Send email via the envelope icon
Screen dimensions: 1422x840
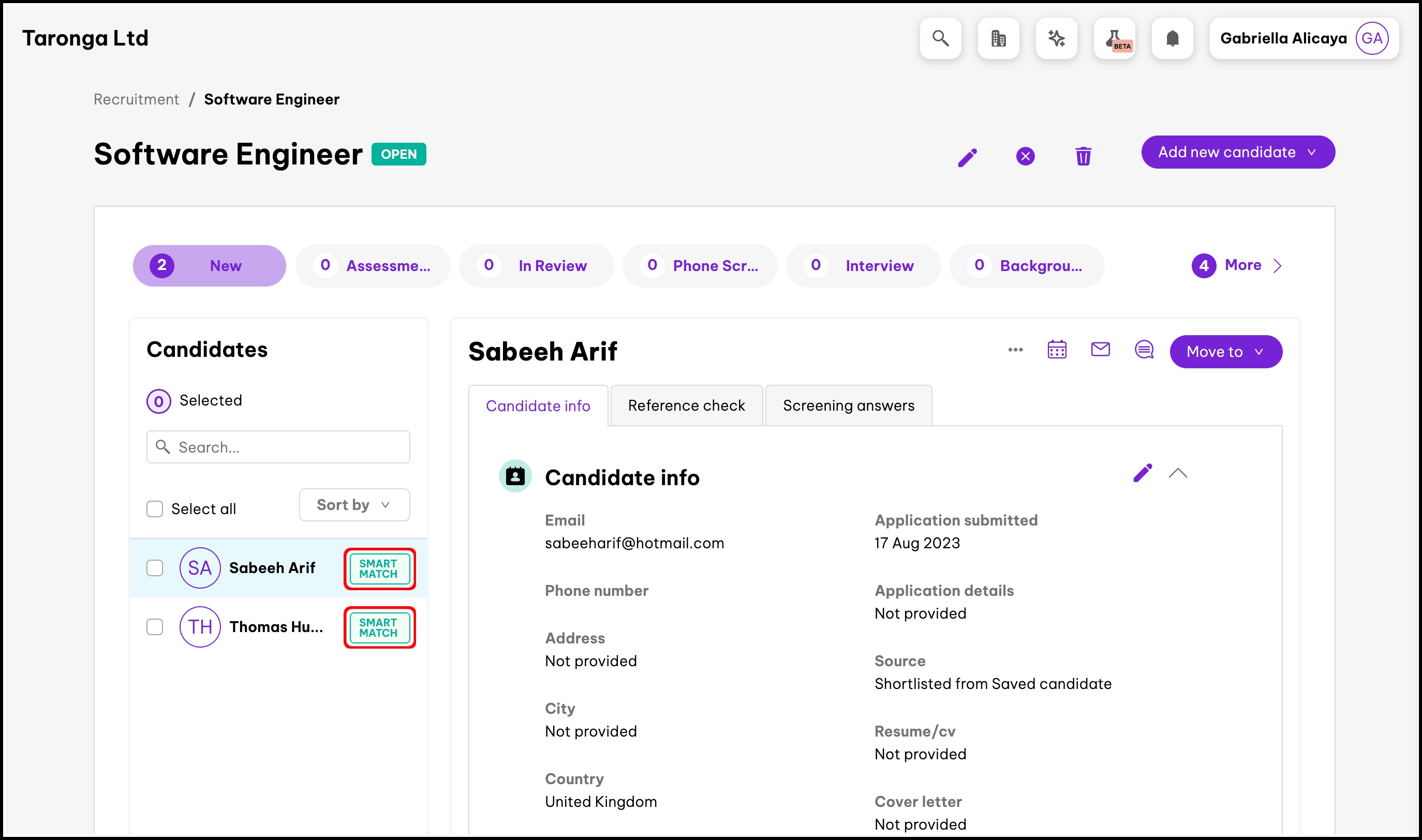point(1100,350)
